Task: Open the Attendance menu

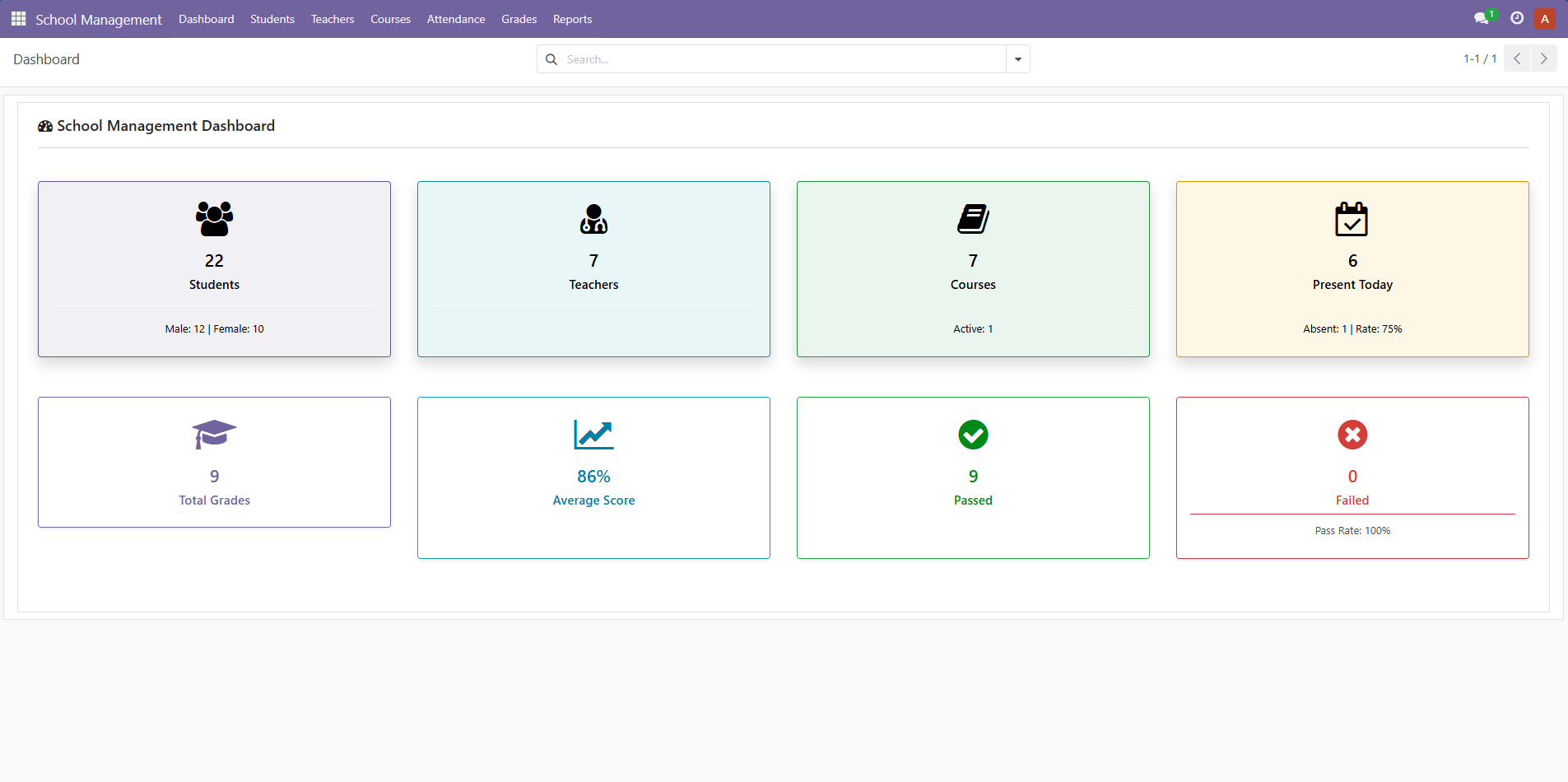Action: pyautogui.click(x=456, y=19)
